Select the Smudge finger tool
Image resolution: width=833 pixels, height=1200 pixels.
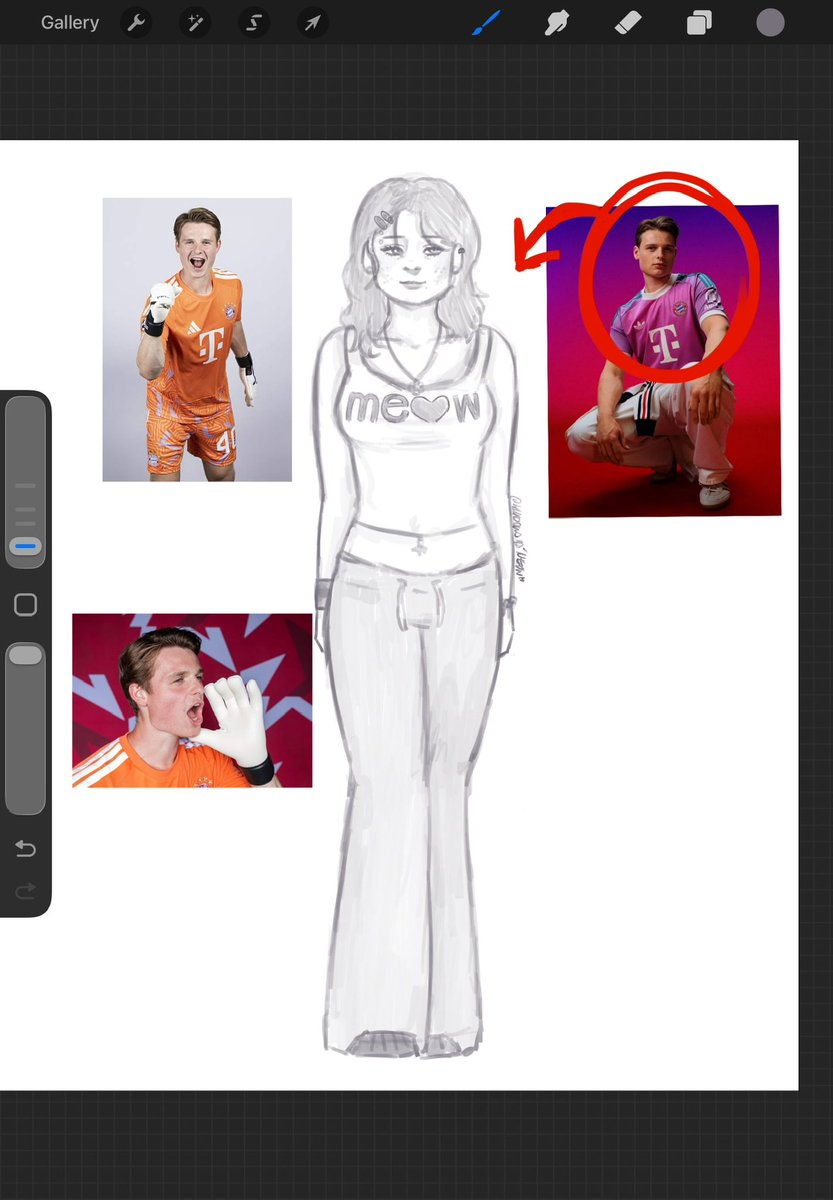click(x=556, y=22)
